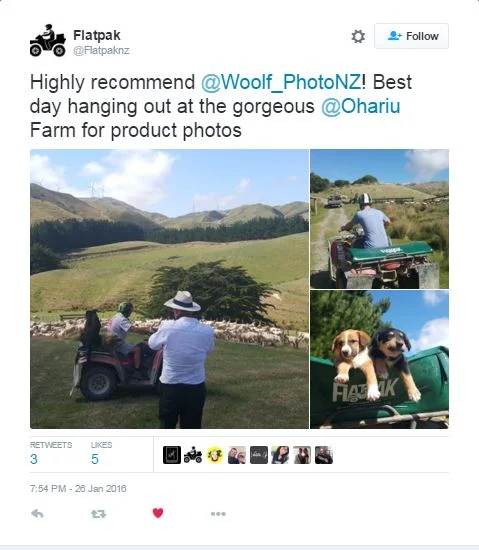Click the reply arrow icon
Screen dimensions: 479x550
point(37,514)
